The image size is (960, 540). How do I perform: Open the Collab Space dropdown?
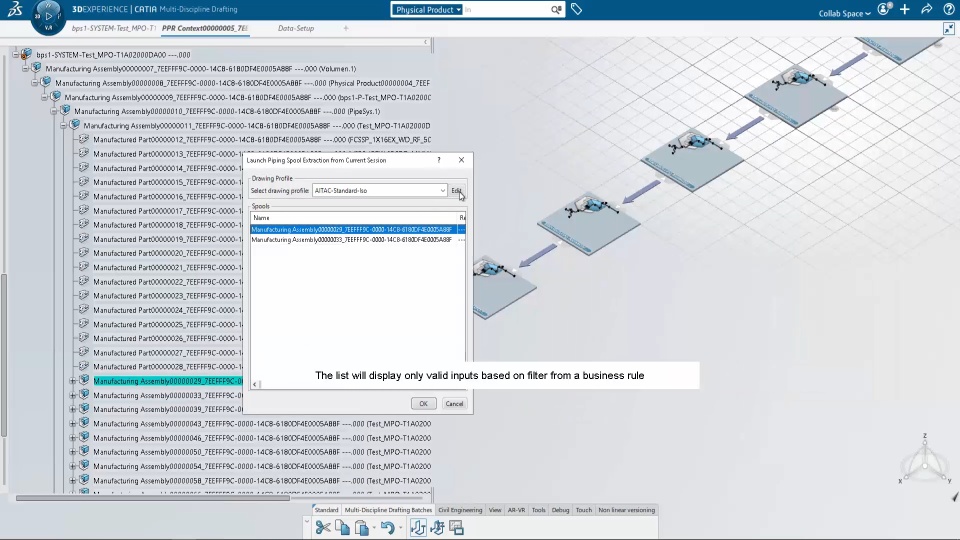pyautogui.click(x=844, y=13)
